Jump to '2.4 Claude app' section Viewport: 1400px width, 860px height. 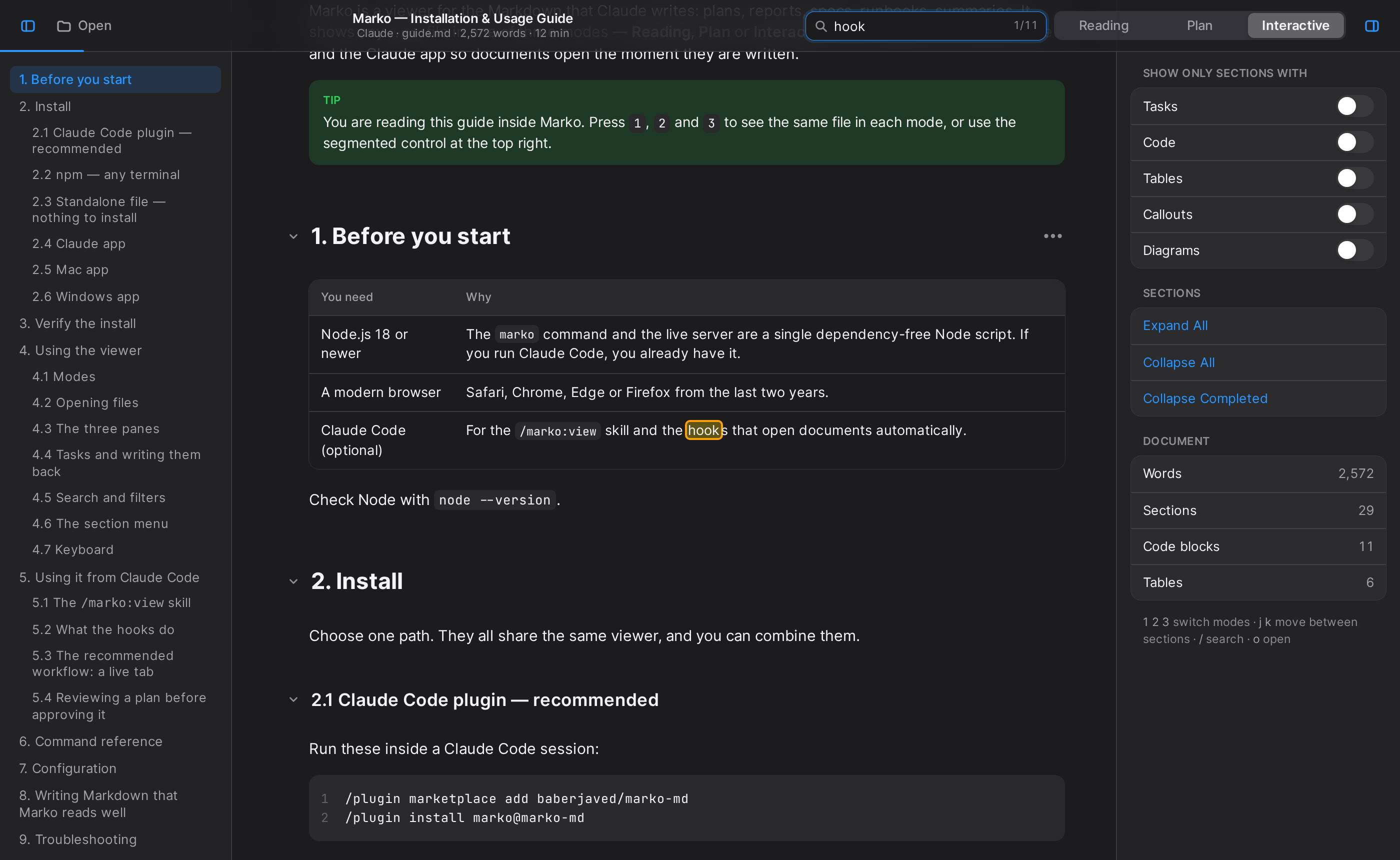(x=115, y=243)
